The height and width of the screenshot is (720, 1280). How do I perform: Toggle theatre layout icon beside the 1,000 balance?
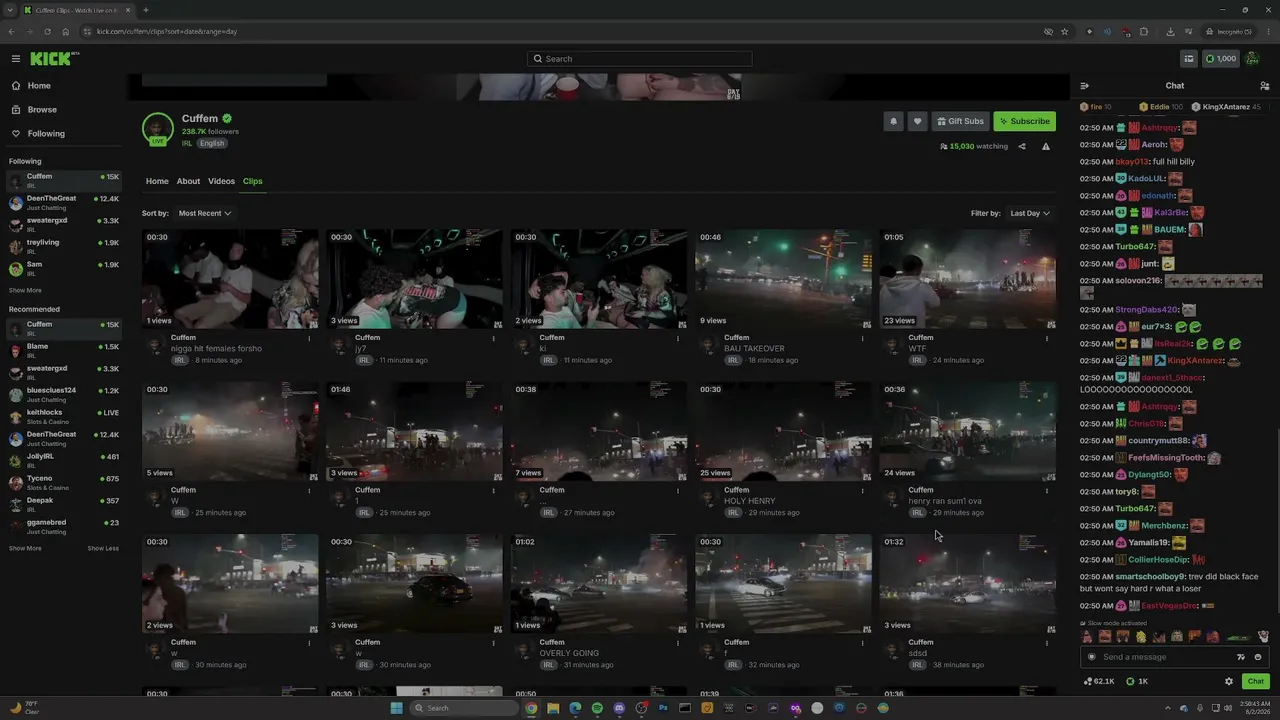[1188, 59]
